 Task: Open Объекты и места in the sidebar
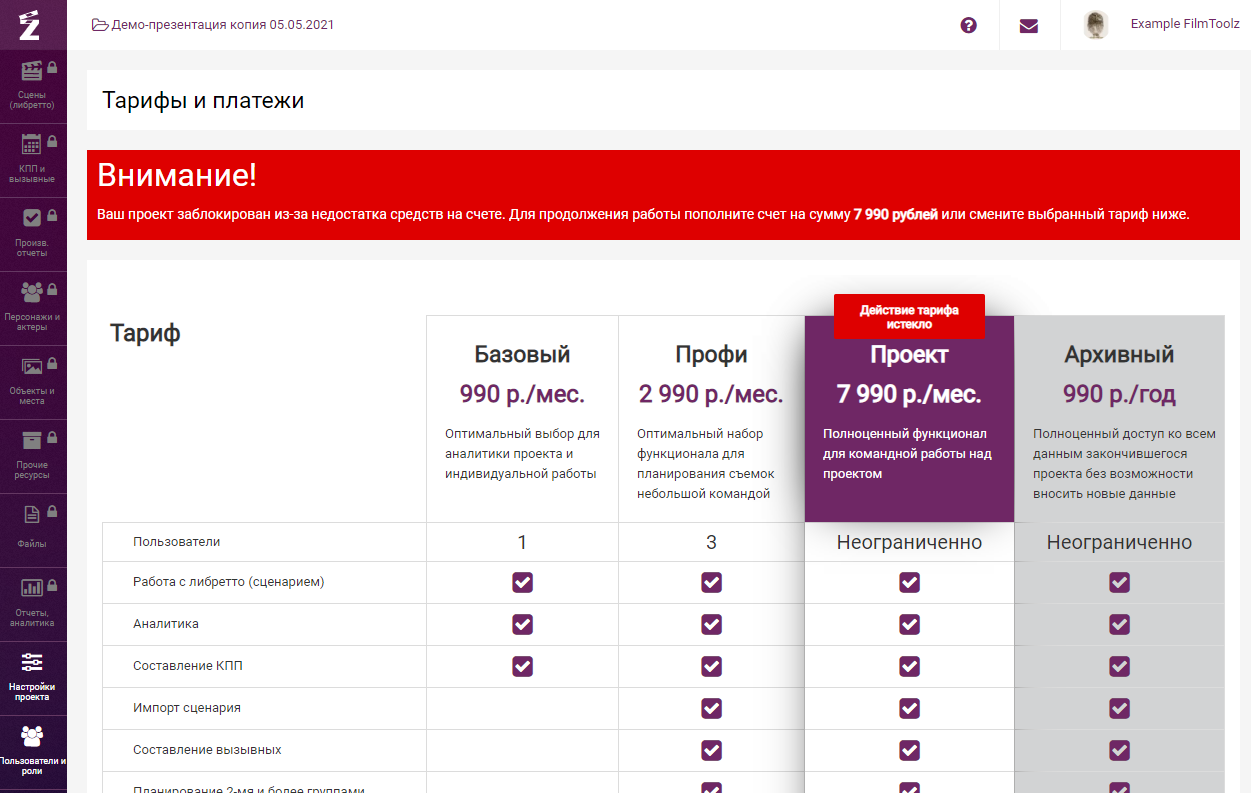[33, 383]
